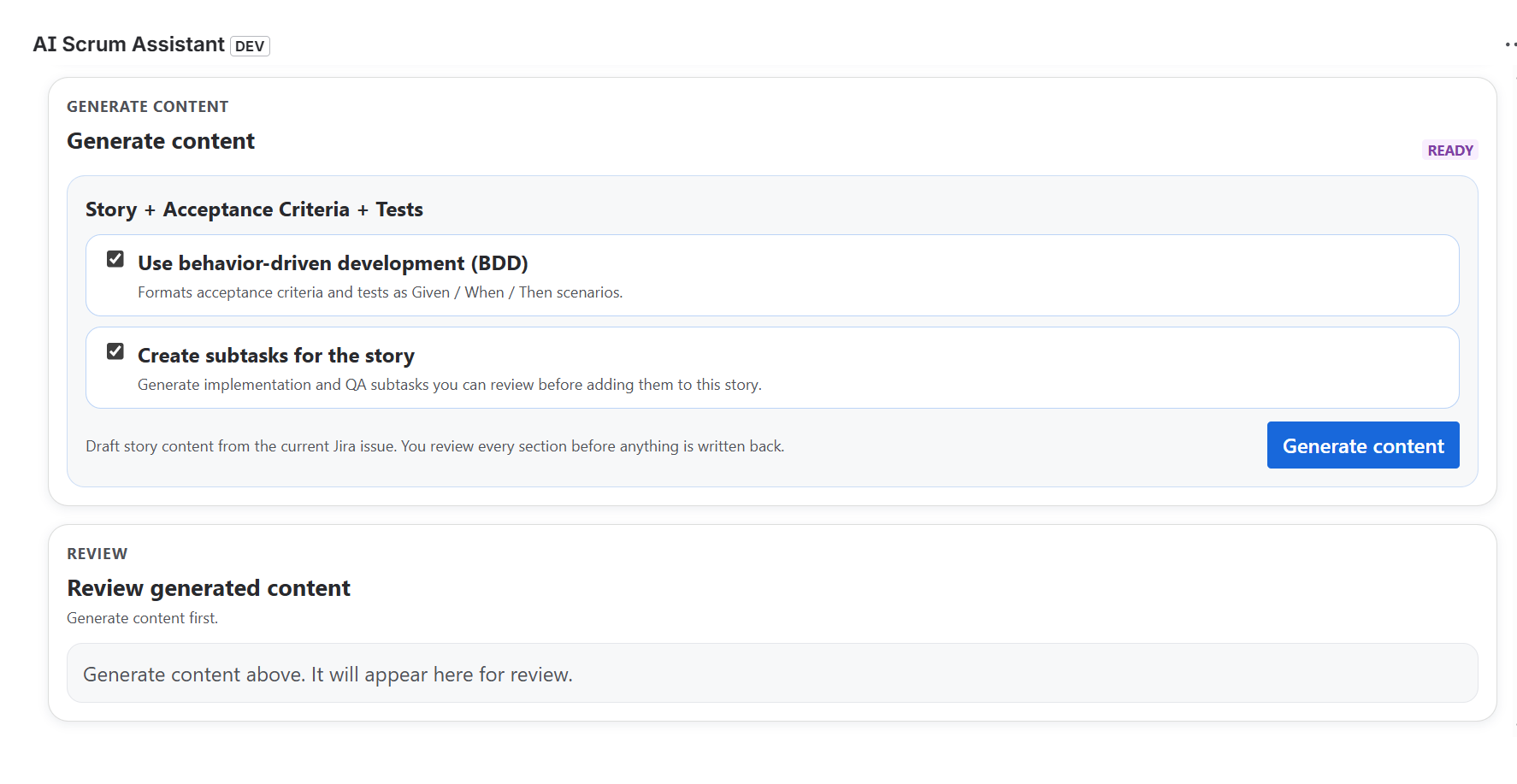Click the AI Scrum Assistant heading

click(x=128, y=44)
